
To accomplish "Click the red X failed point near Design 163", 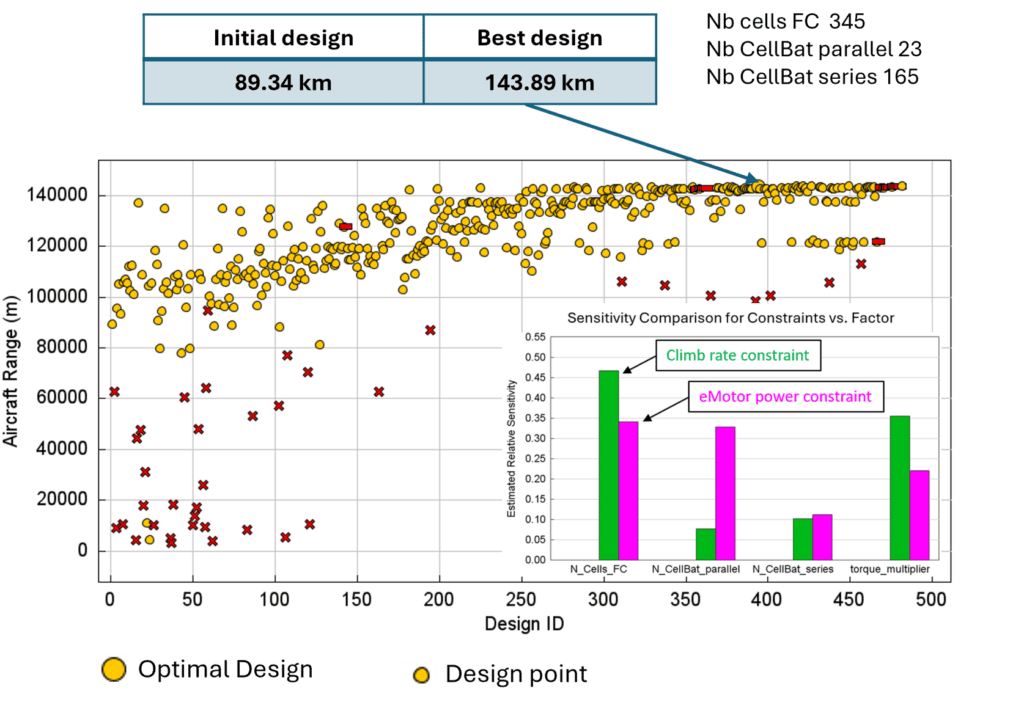I will pos(379,392).
